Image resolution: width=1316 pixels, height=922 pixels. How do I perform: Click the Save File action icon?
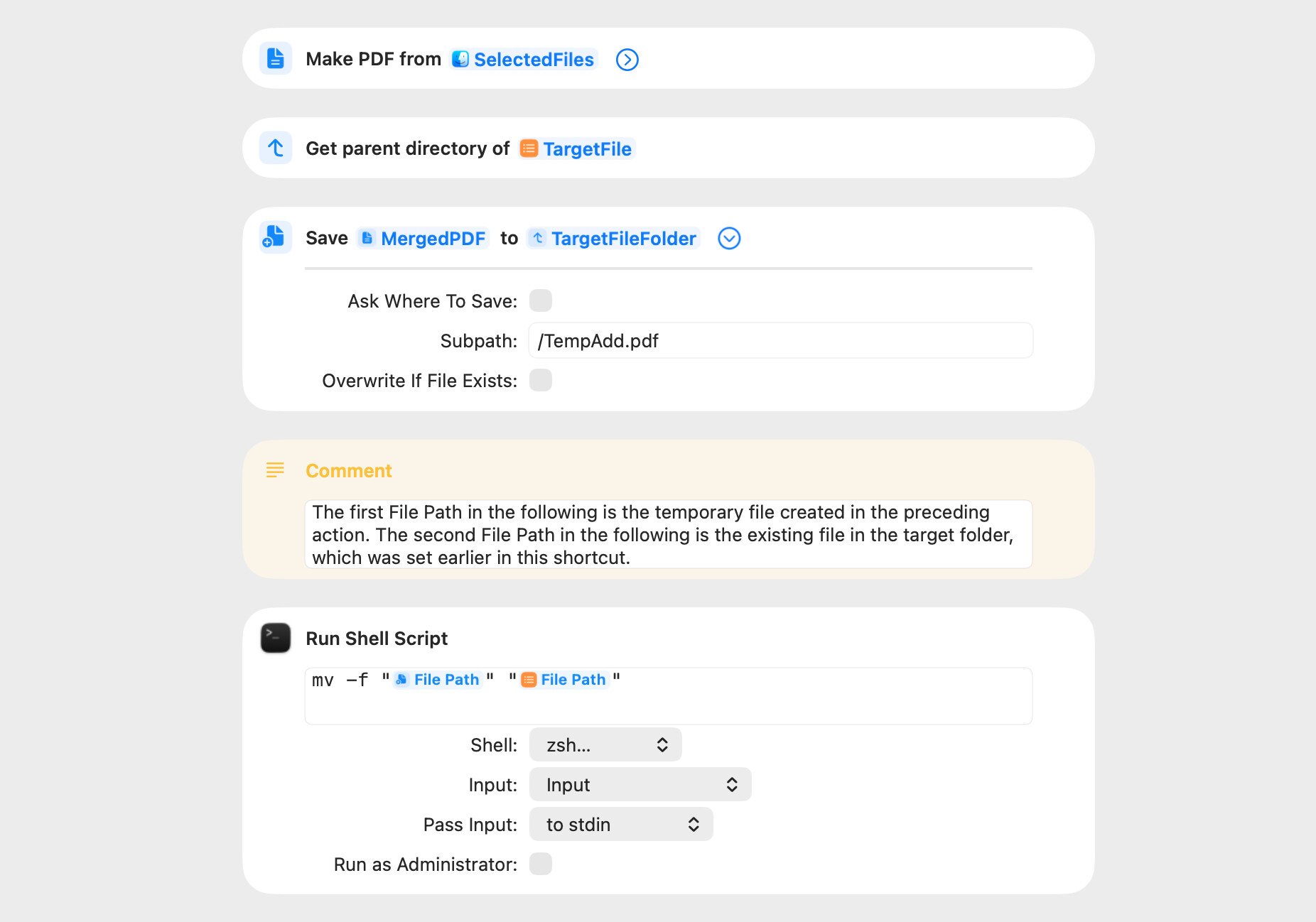[x=276, y=238]
